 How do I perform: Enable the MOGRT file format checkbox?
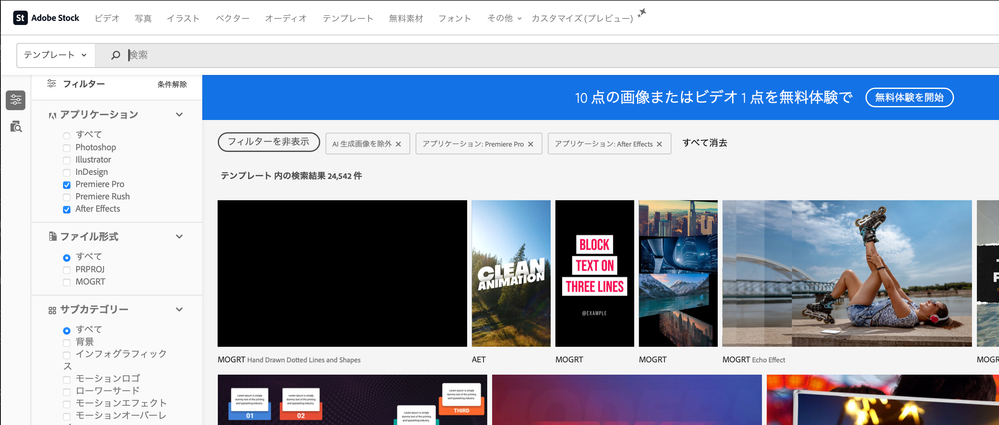67,282
